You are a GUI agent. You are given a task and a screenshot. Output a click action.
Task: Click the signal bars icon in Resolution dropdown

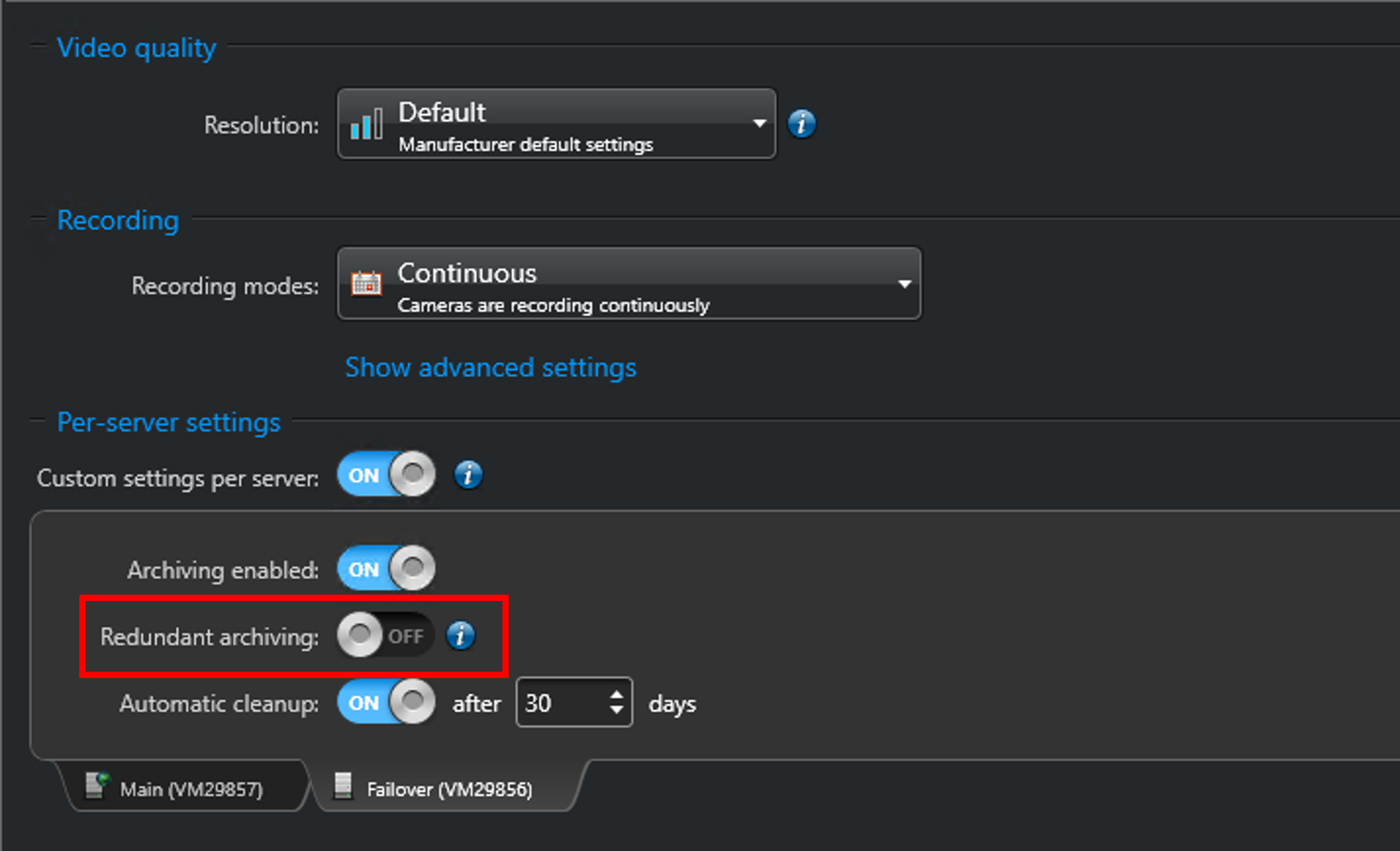point(366,123)
